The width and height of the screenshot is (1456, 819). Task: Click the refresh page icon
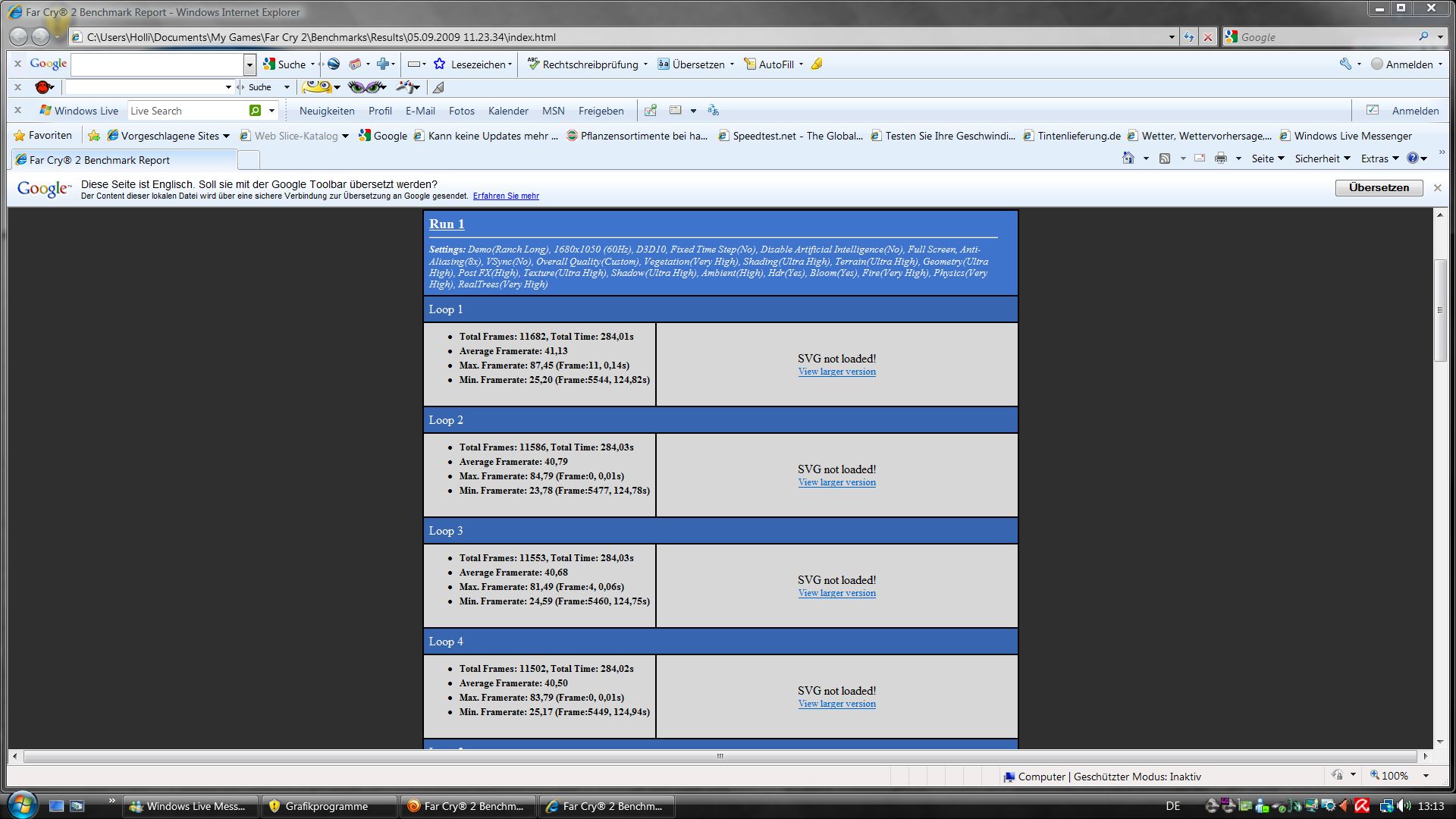pyautogui.click(x=1188, y=36)
